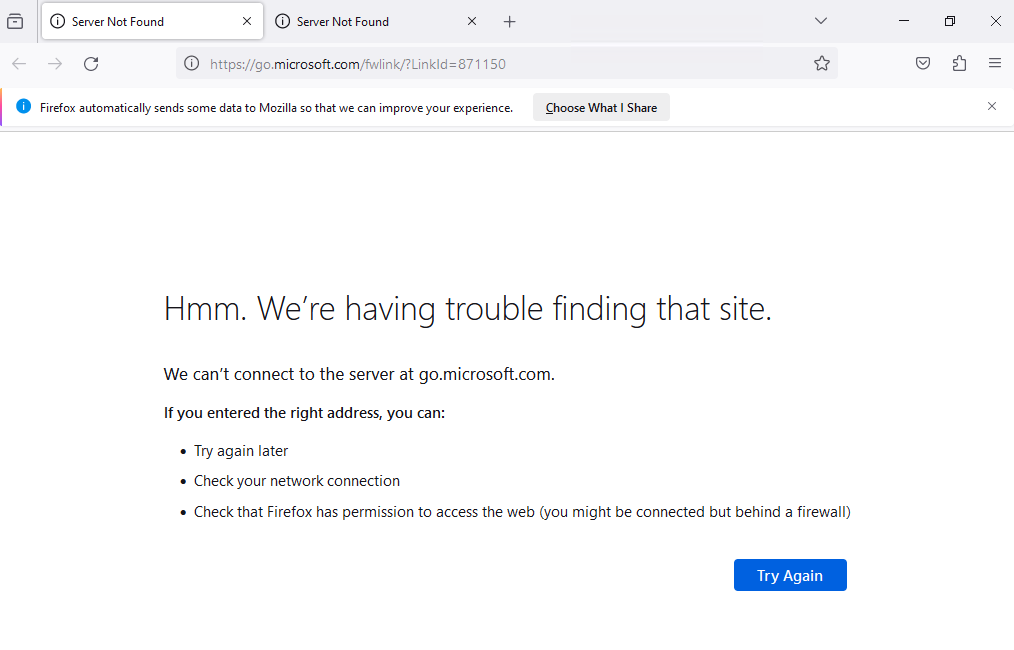Image resolution: width=1014 pixels, height=650 pixels.
Task: Click the Choose What I Share button
Action: pyautogui.click(x=601, y=108)
